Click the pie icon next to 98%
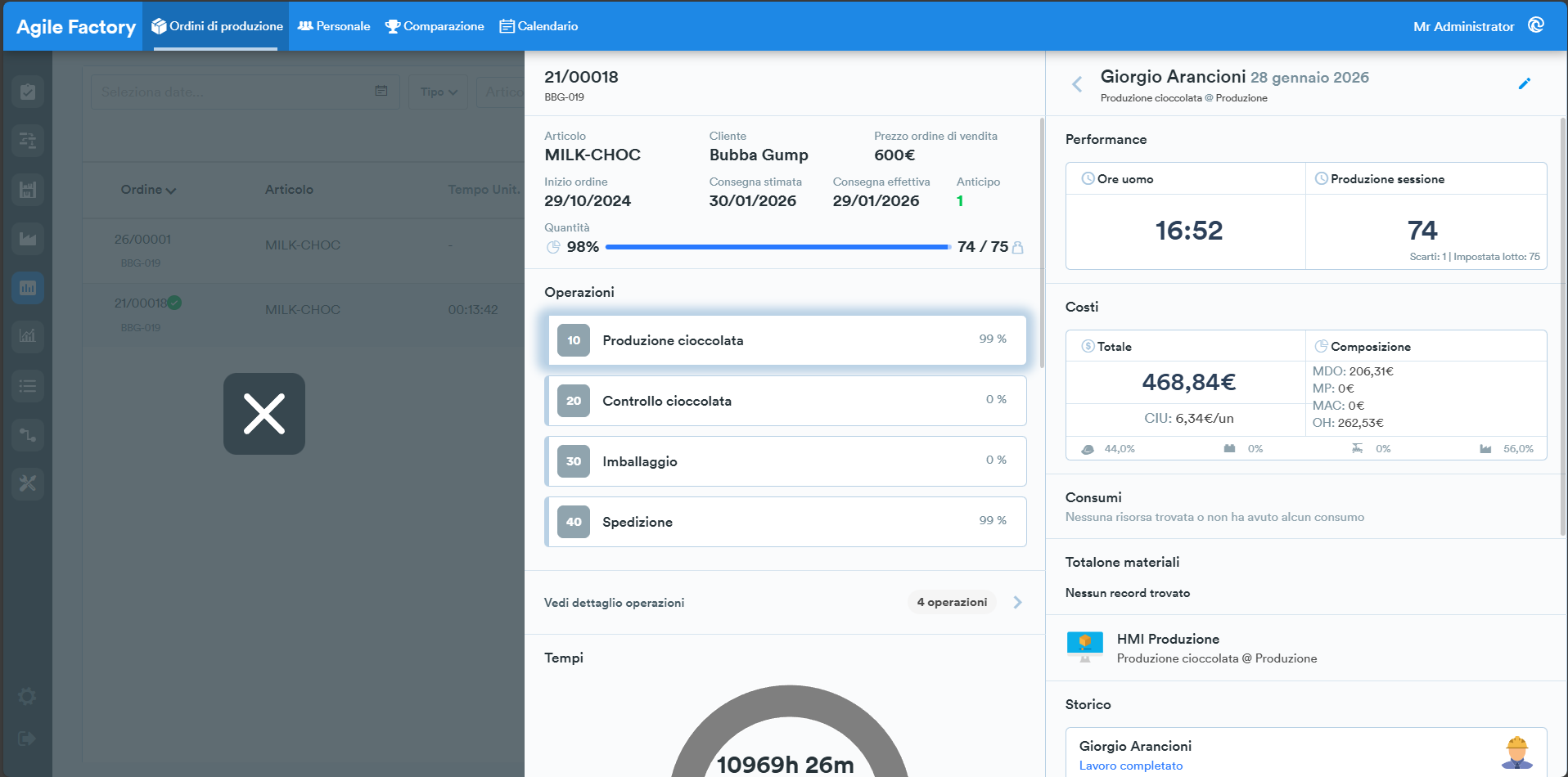1568x777 pixels. tap(553, 247)
